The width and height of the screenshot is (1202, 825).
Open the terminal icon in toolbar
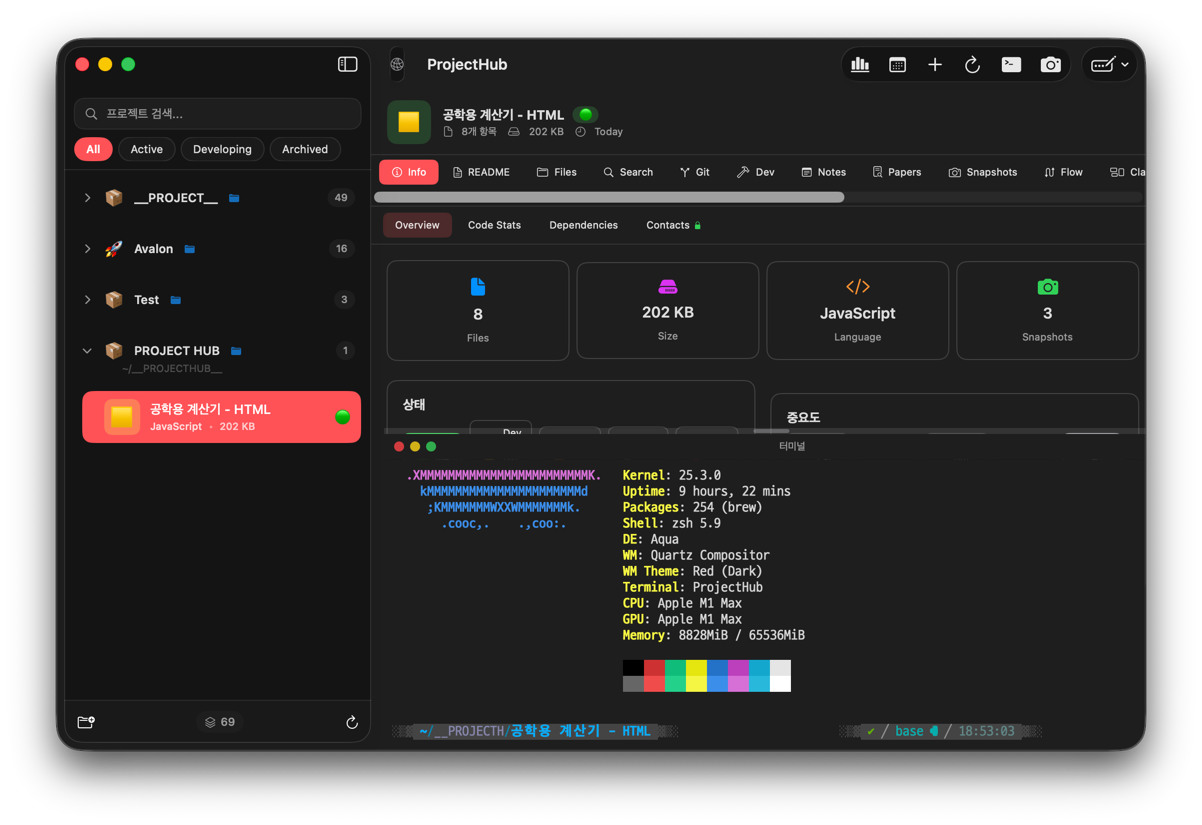(x=1011, y=65)
